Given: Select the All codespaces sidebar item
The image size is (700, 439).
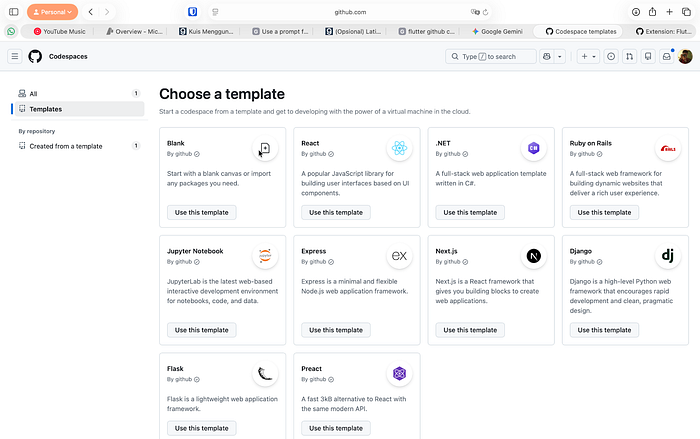Looking at the screenshot, I should [x=34, y=93].
